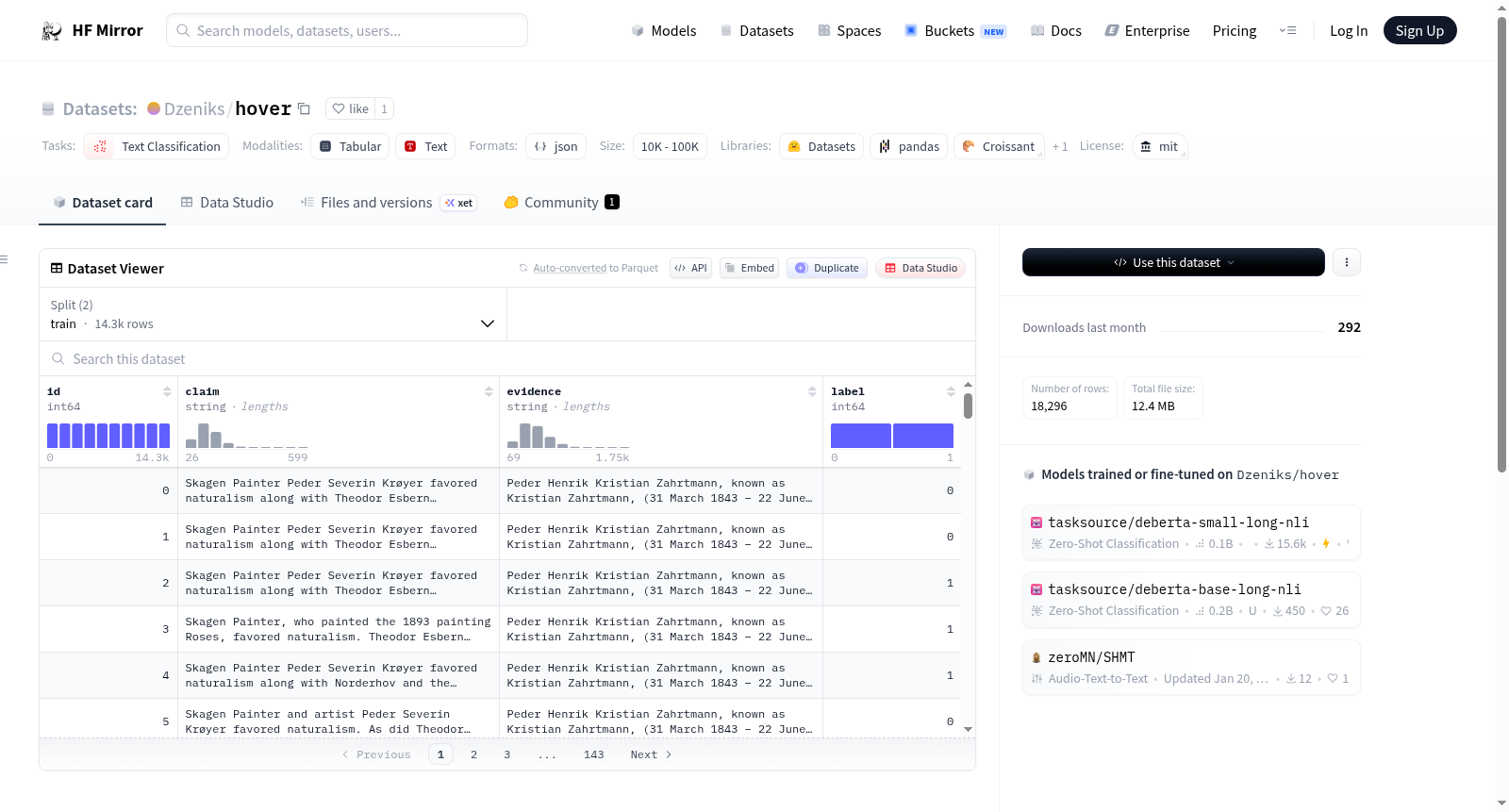Click the Dzeniks user avatar
Viewport: 1509px width, 812px height.
tap(154, 108)
